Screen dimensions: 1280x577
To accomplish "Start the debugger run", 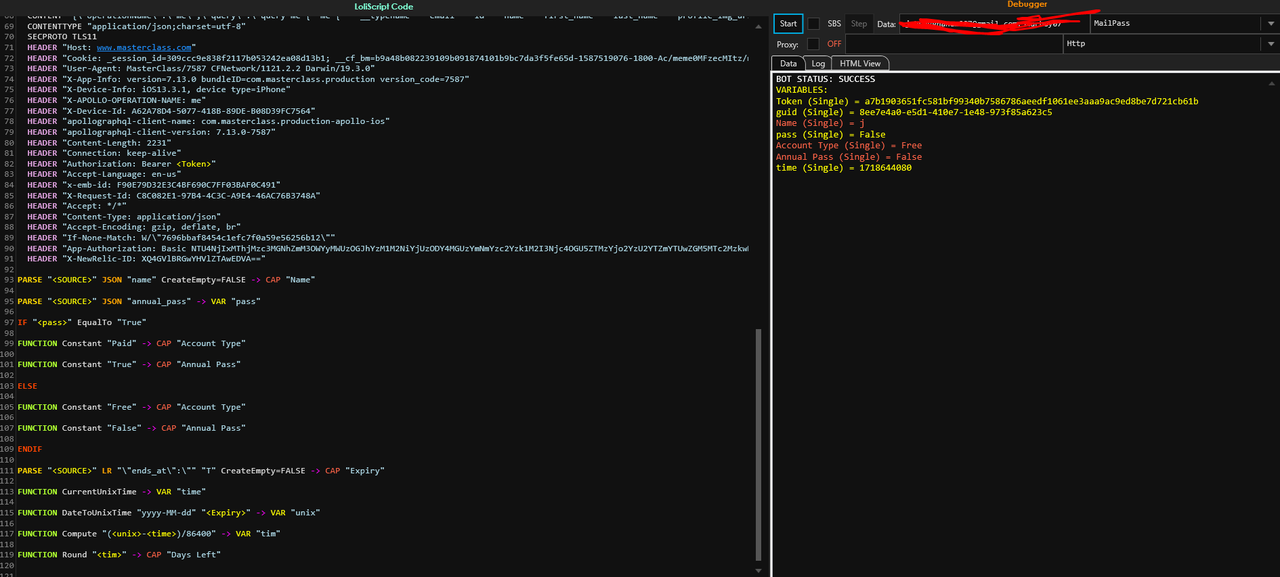I will (789, 23).
